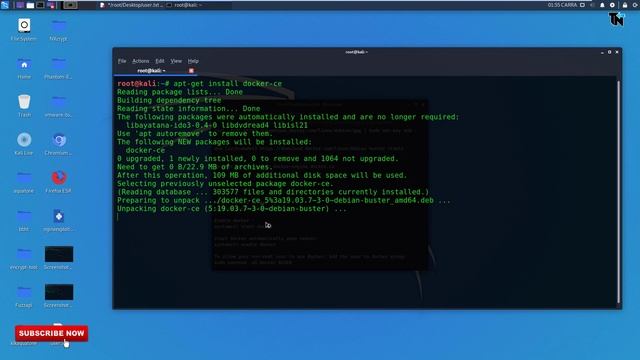Open the Trash desktop icon
Viewport: 640px width, 360px height.
pos(24,102)
